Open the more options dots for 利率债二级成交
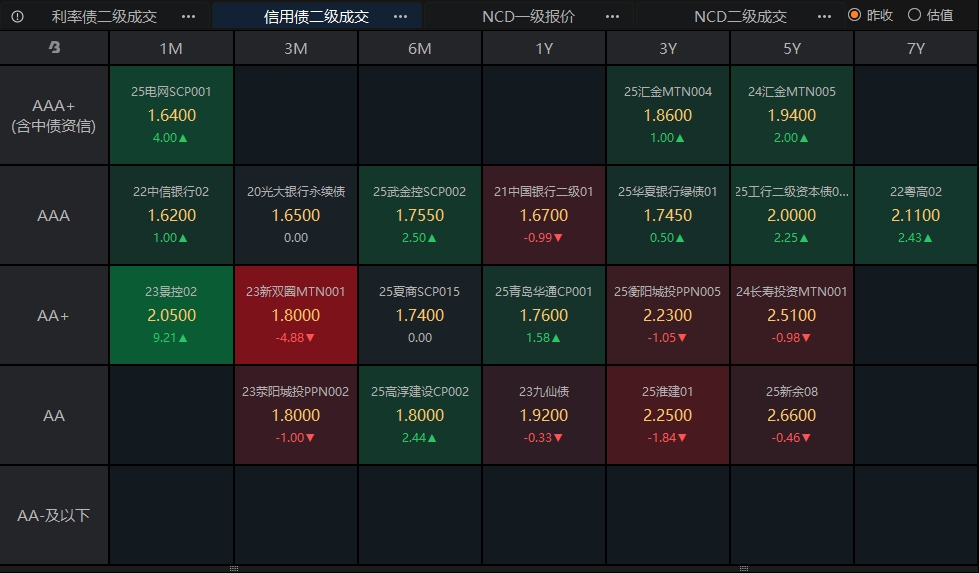This screenshot has height=573, width=979. pos(188,16)
